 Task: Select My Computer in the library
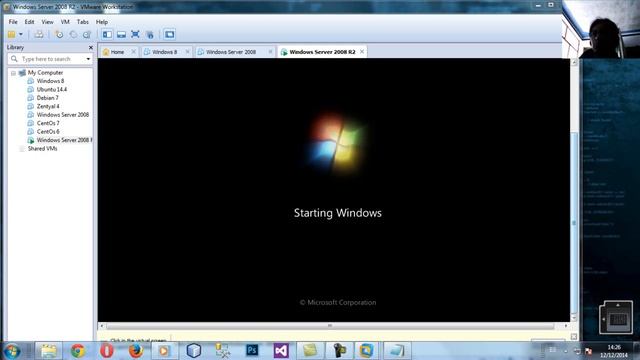click(x=45, y=73)
